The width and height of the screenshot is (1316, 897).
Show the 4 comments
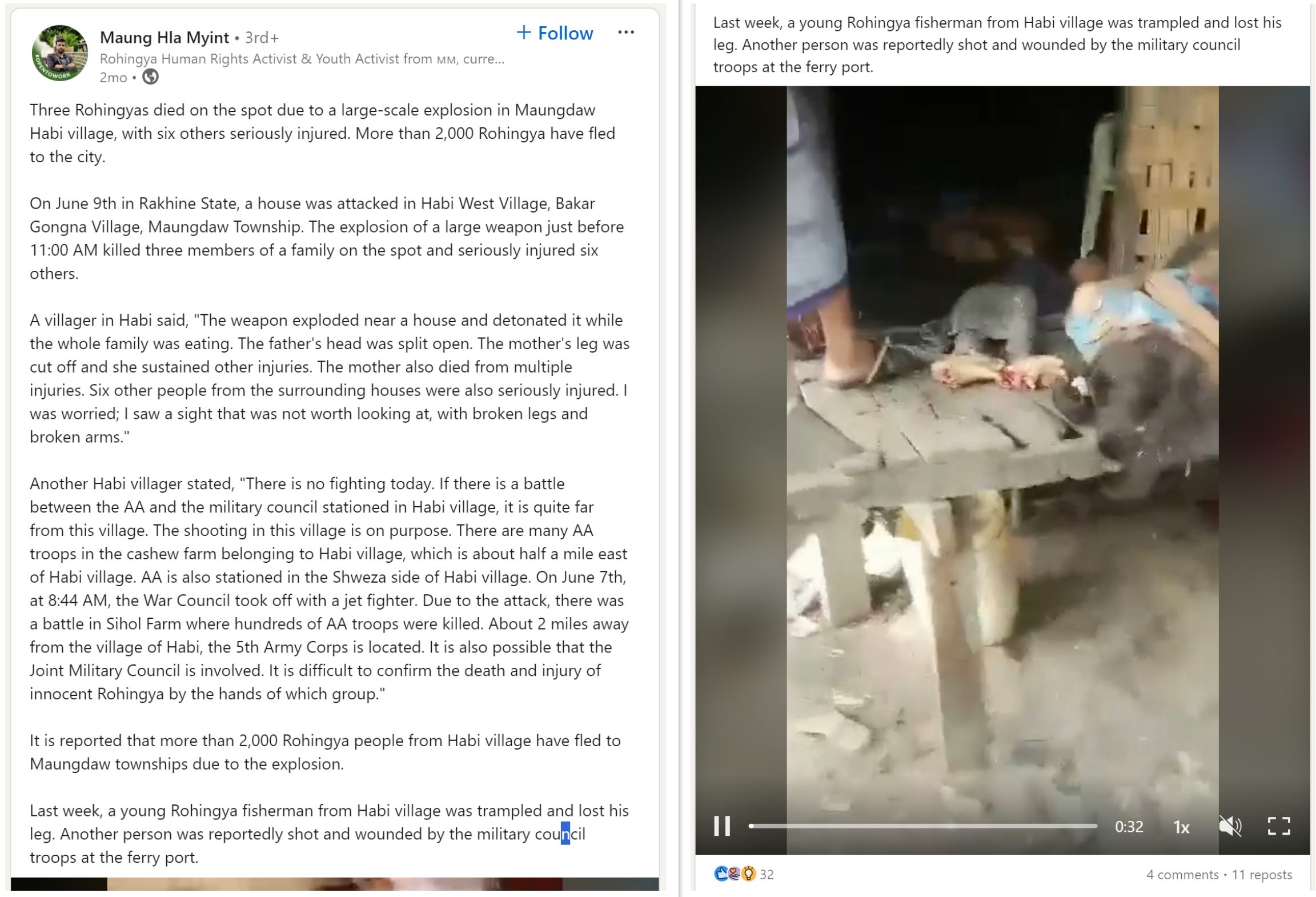click(1182, 875)
